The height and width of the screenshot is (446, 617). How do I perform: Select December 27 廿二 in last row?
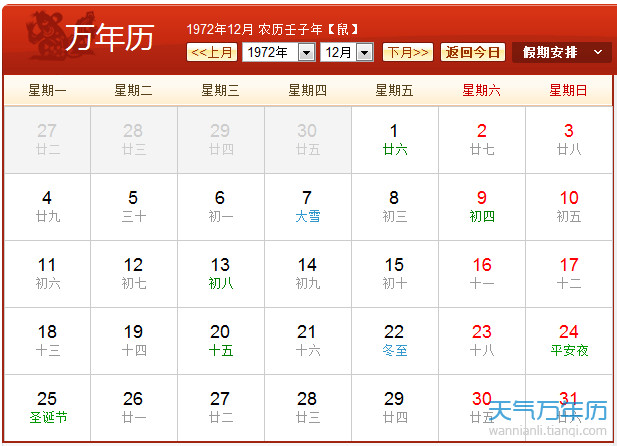tap(221, 408)
